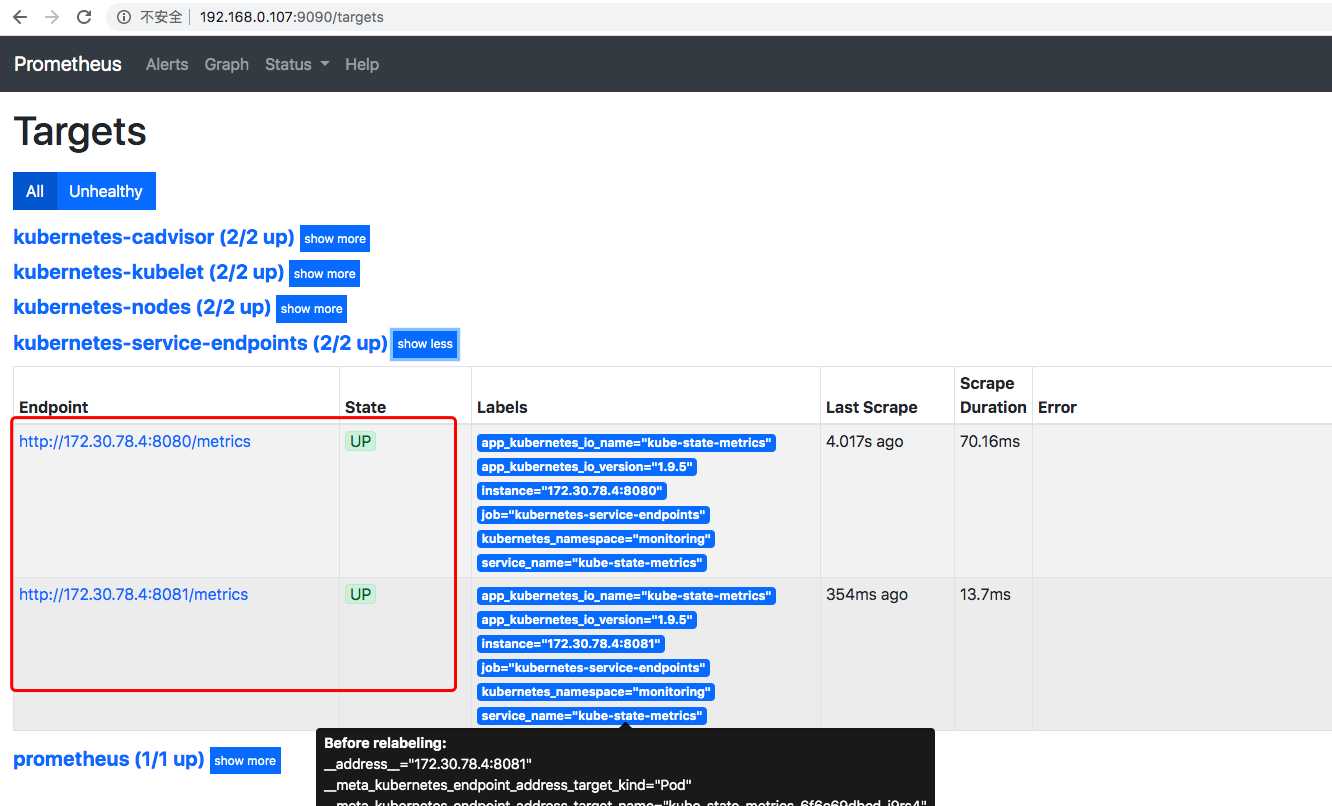
Task: Open endpoint http://172.30.78.4:8080/metrics
Action: 135,441
